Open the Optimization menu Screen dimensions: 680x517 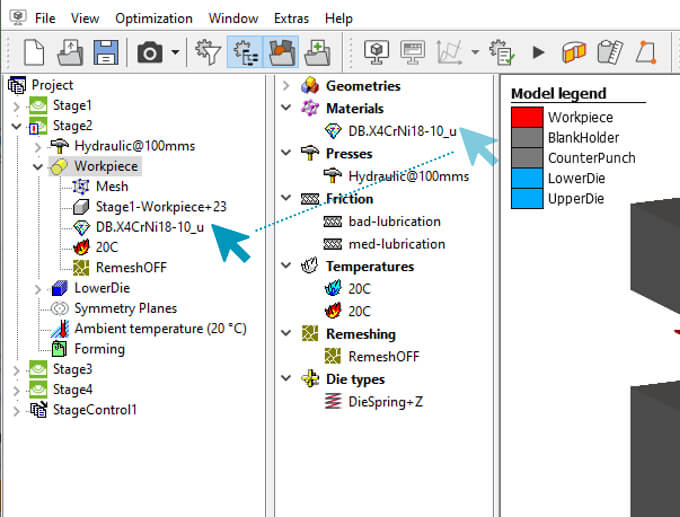point(153,18)
